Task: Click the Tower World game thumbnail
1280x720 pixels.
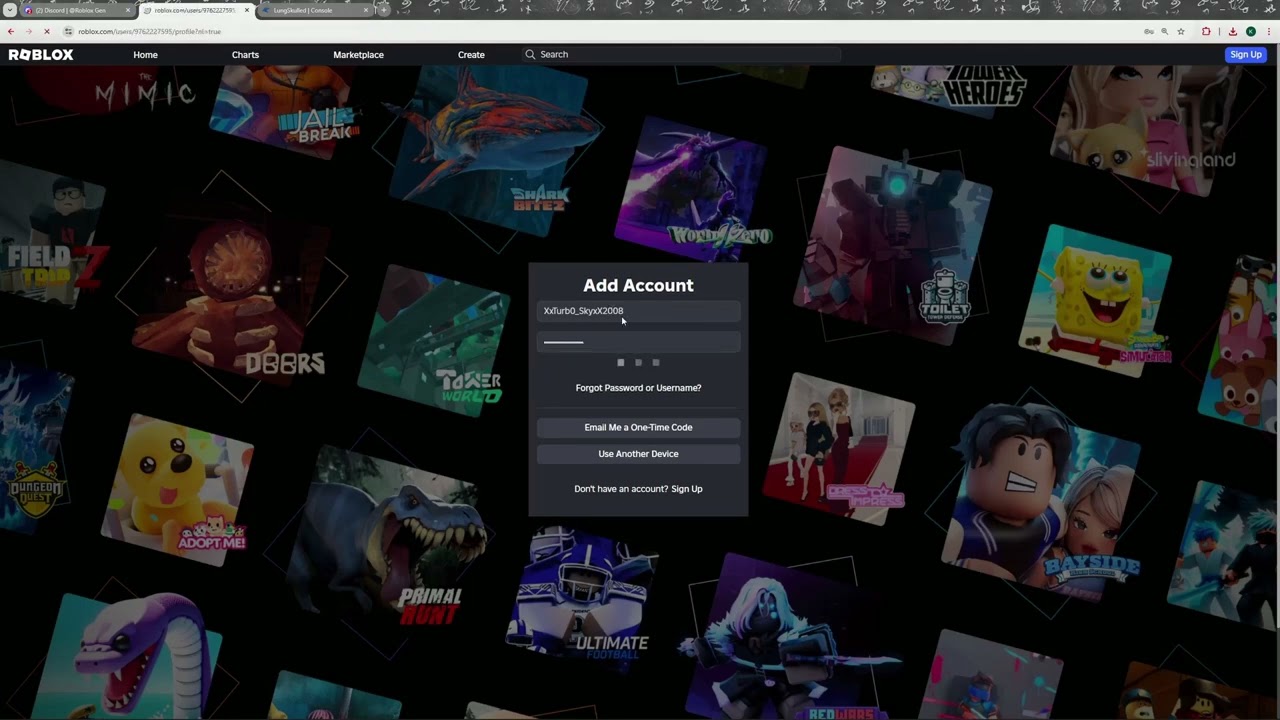Action: click(x=435, y=342)
